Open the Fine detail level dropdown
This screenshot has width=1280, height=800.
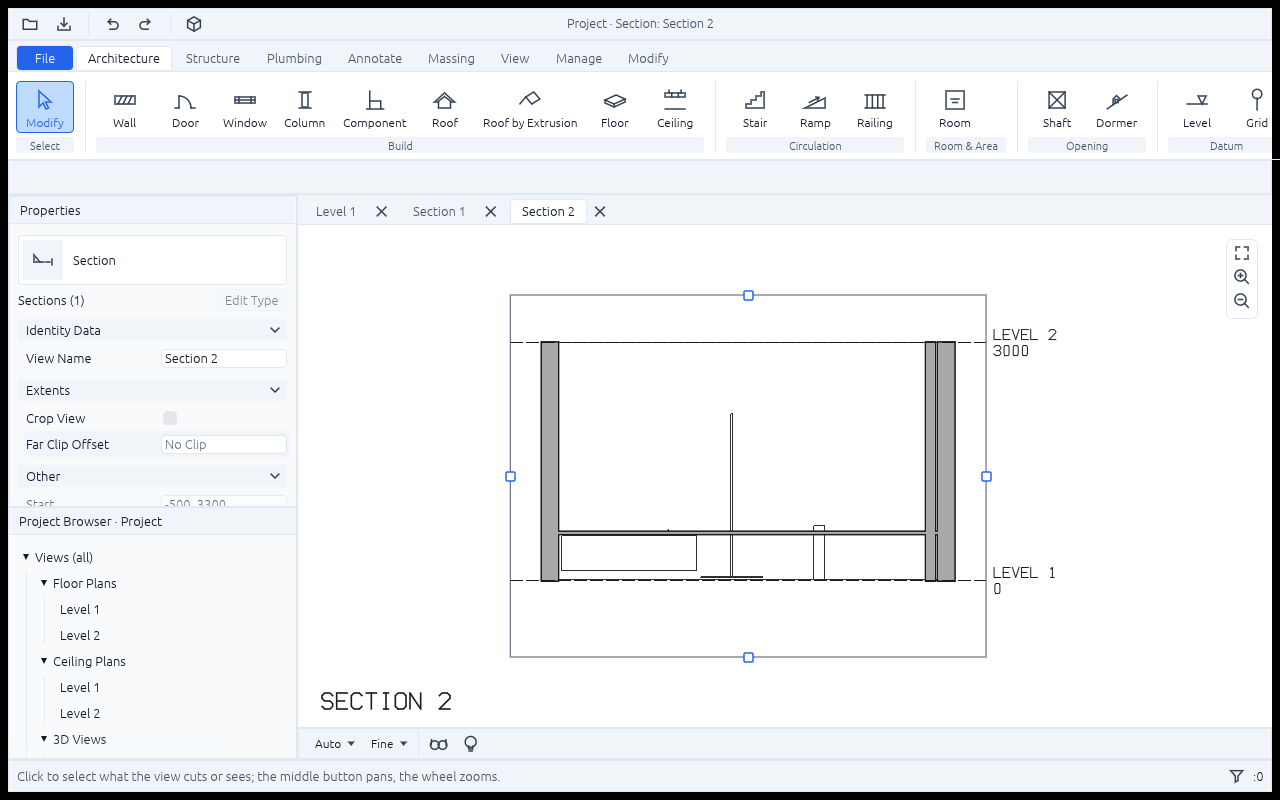coord(389,744)
